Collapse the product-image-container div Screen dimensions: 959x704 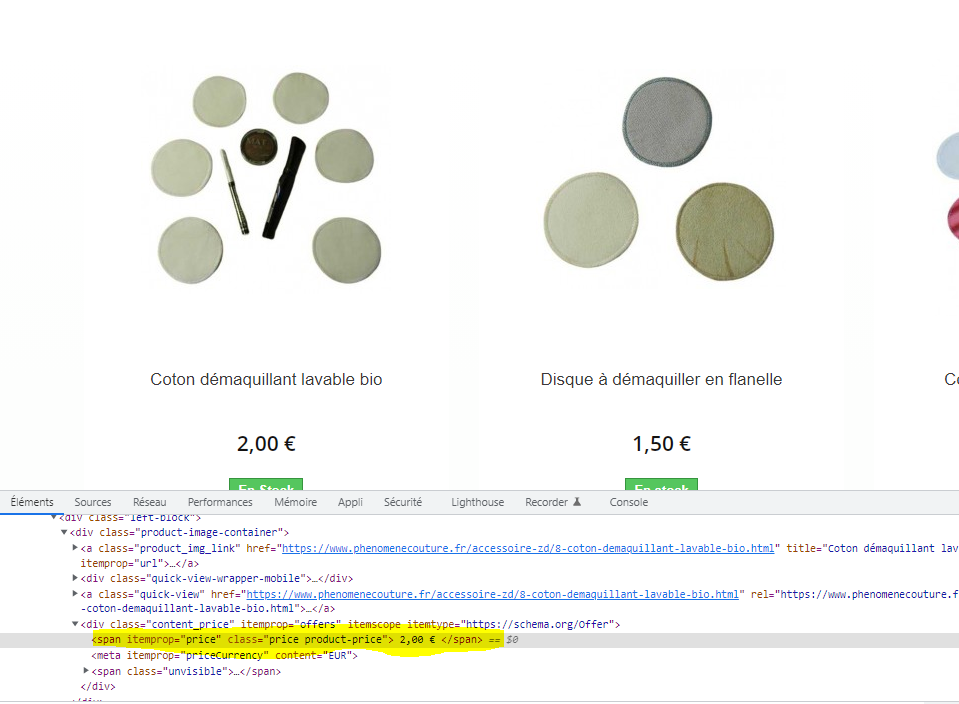pyautogui.click(x=64, y=532)
